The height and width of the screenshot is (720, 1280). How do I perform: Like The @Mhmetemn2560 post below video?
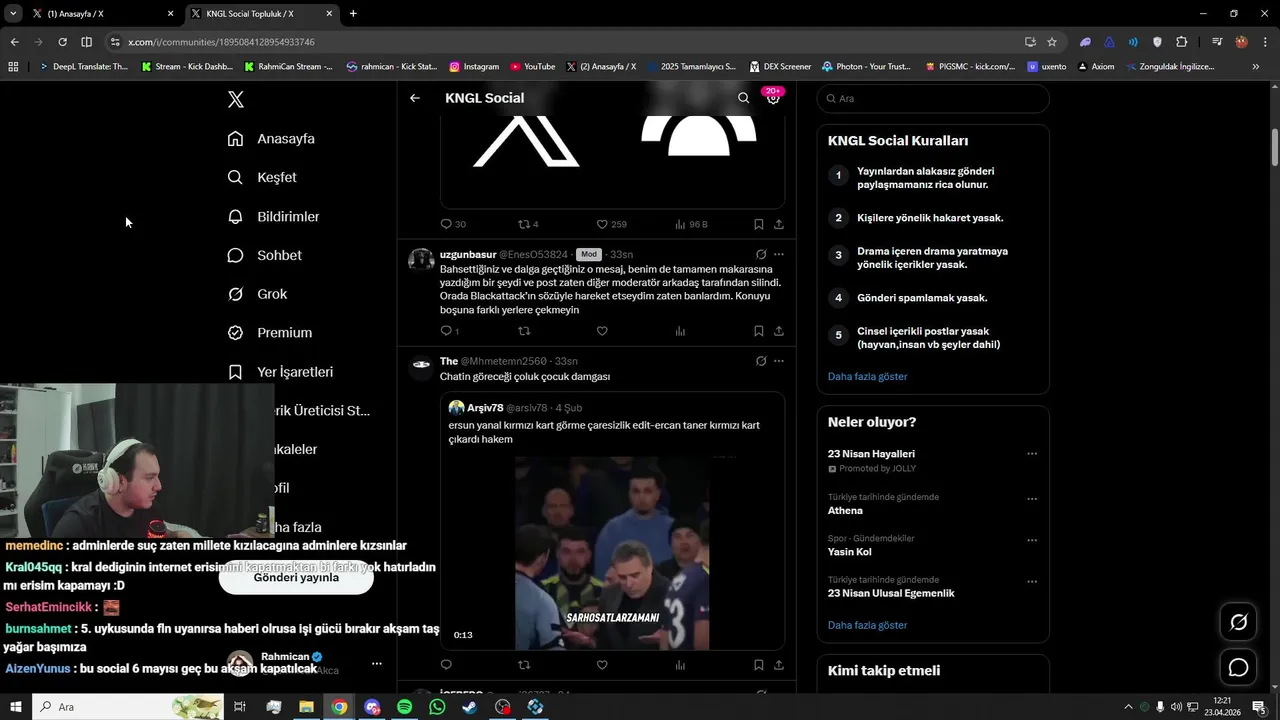pyautogui.click(x=602, y=665)
